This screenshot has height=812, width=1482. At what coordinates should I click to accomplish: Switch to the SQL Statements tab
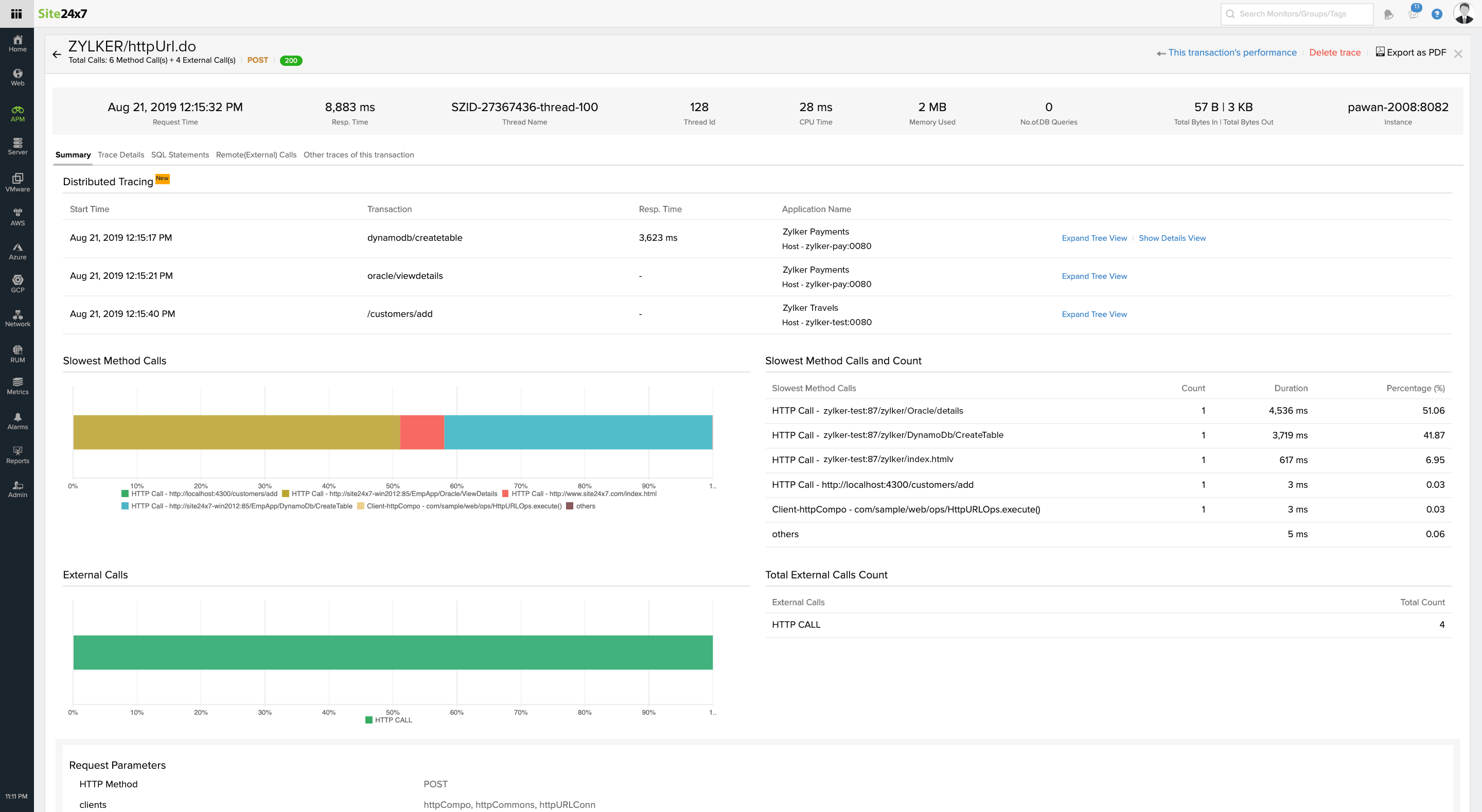pyautogui.click(x=178, y=155)
